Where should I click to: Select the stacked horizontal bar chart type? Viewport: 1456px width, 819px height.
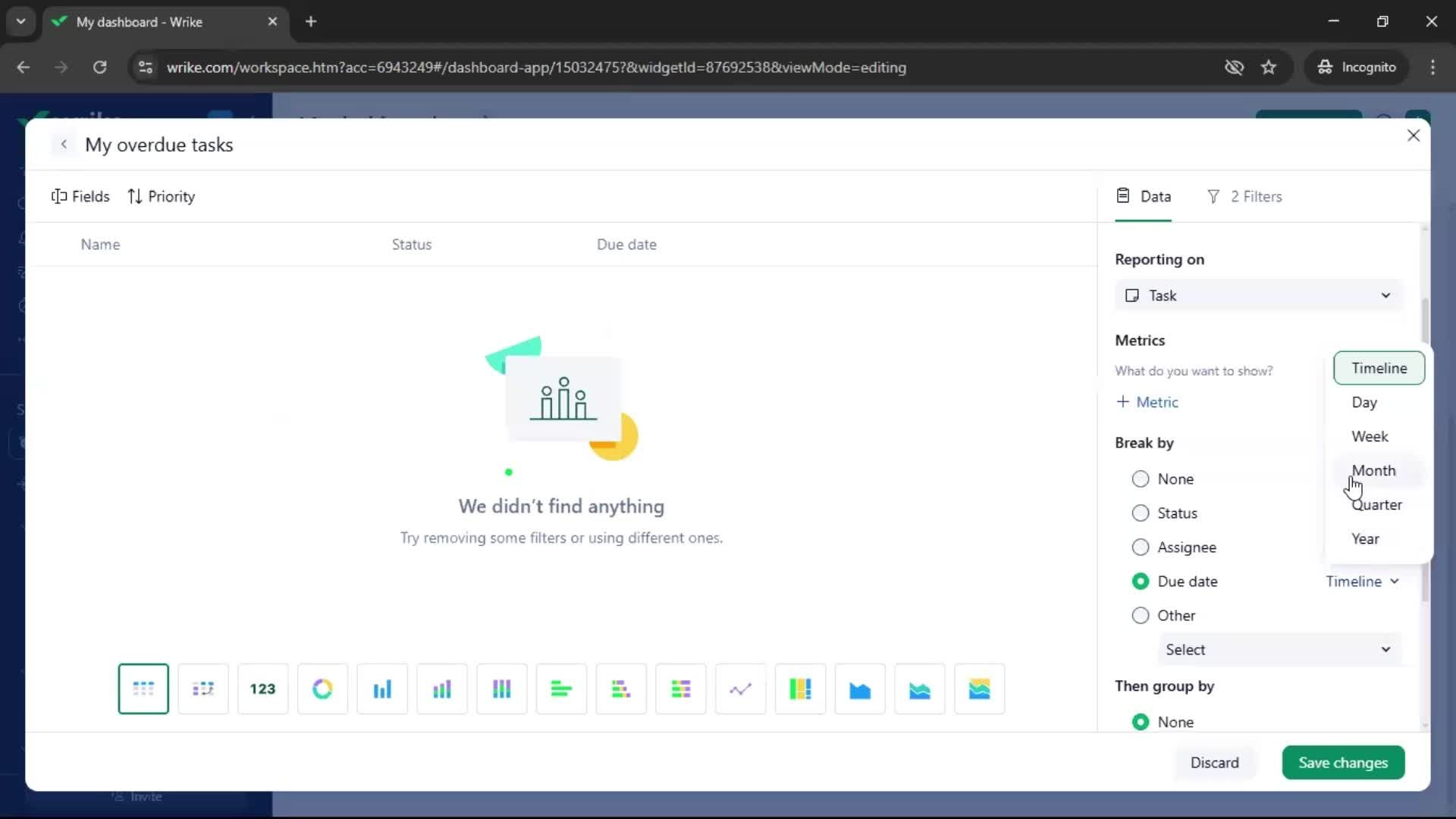point(621,689)
